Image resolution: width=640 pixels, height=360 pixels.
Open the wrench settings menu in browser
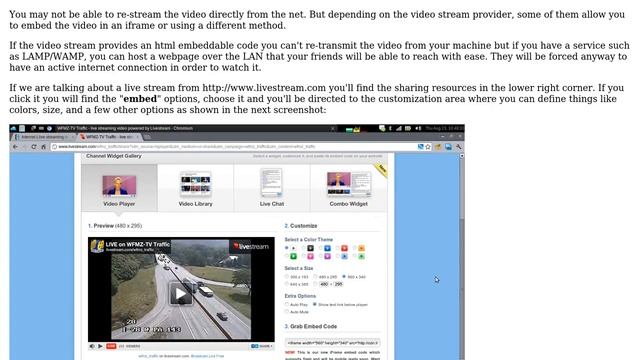[459, 147]
